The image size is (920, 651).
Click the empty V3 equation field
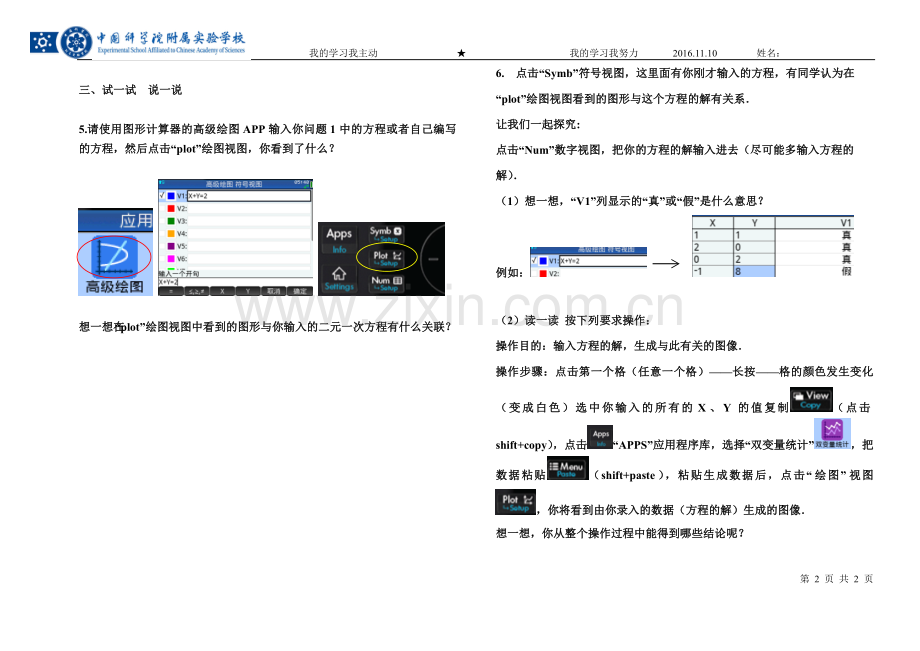click(x=248, y=221)
